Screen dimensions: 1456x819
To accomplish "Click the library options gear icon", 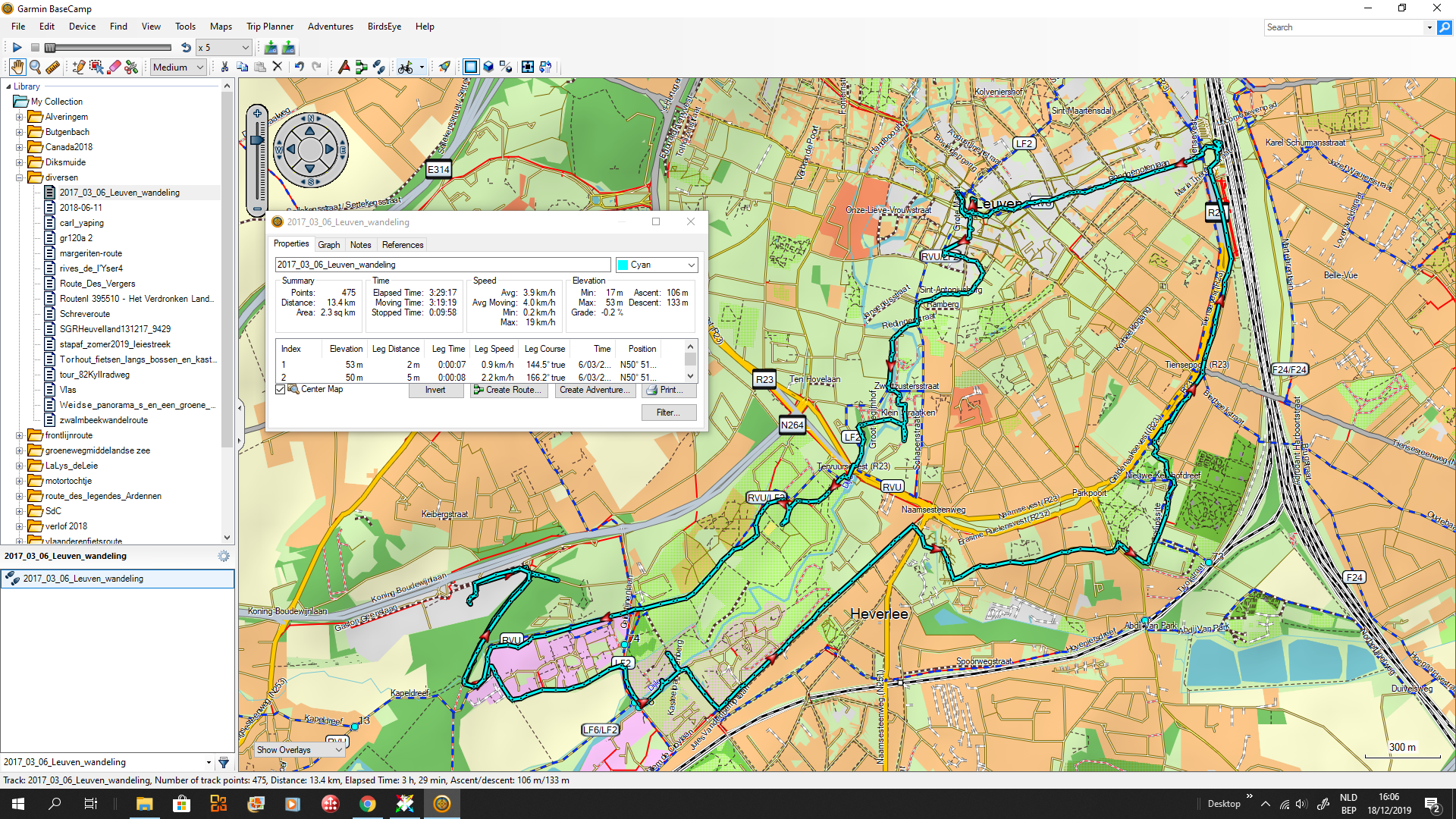I will point(224,556).
